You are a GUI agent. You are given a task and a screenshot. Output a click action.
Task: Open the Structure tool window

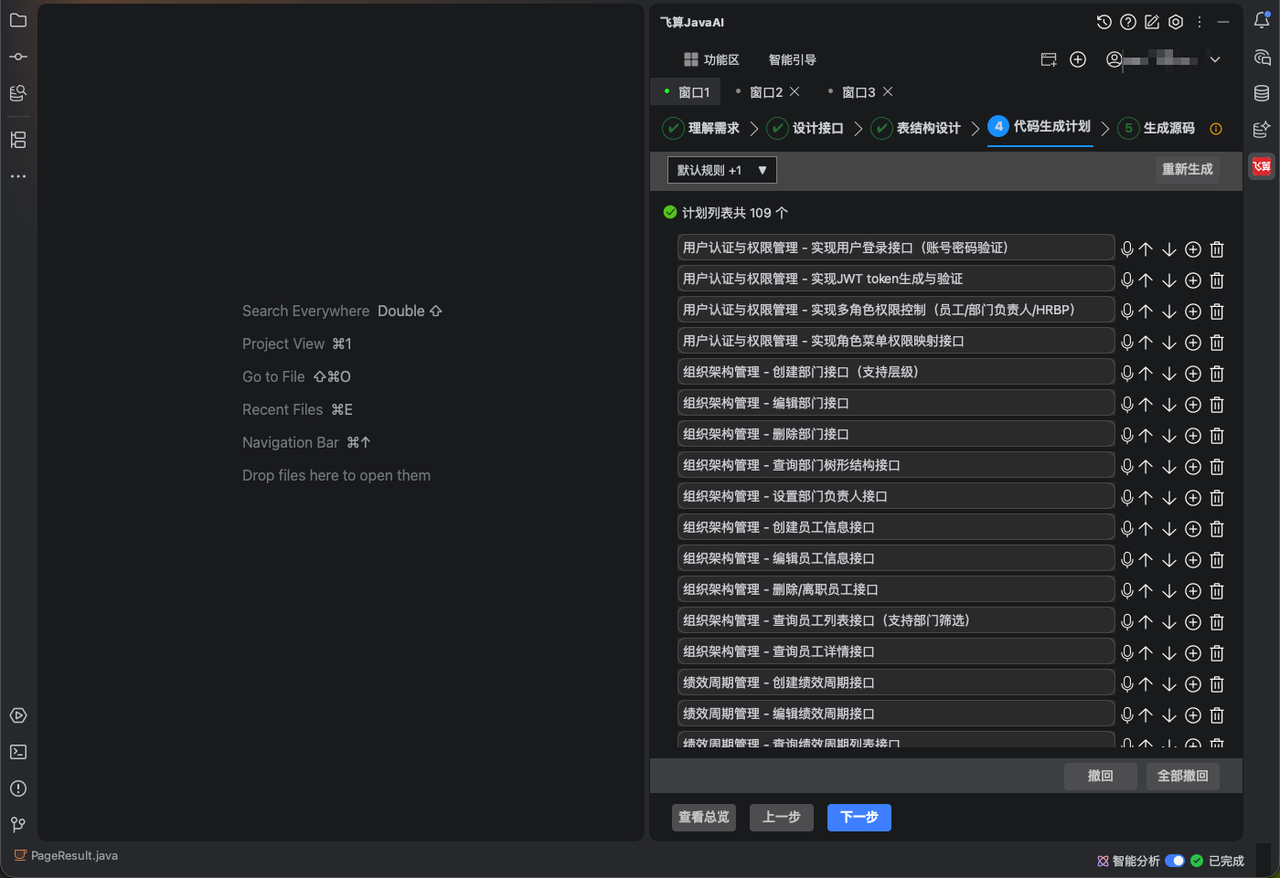point(18,140)
